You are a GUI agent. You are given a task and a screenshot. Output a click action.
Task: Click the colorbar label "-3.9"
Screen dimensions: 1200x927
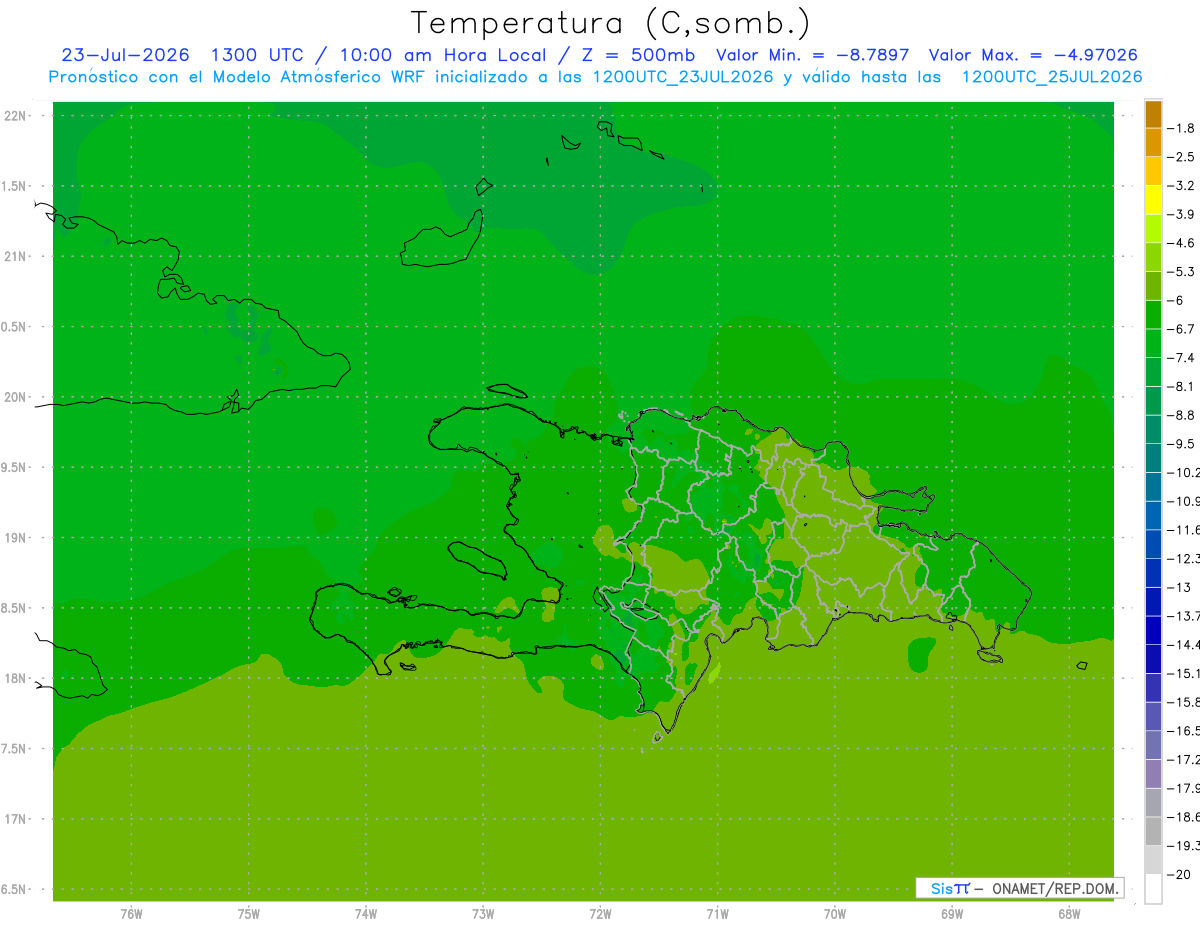point(1181,215)
